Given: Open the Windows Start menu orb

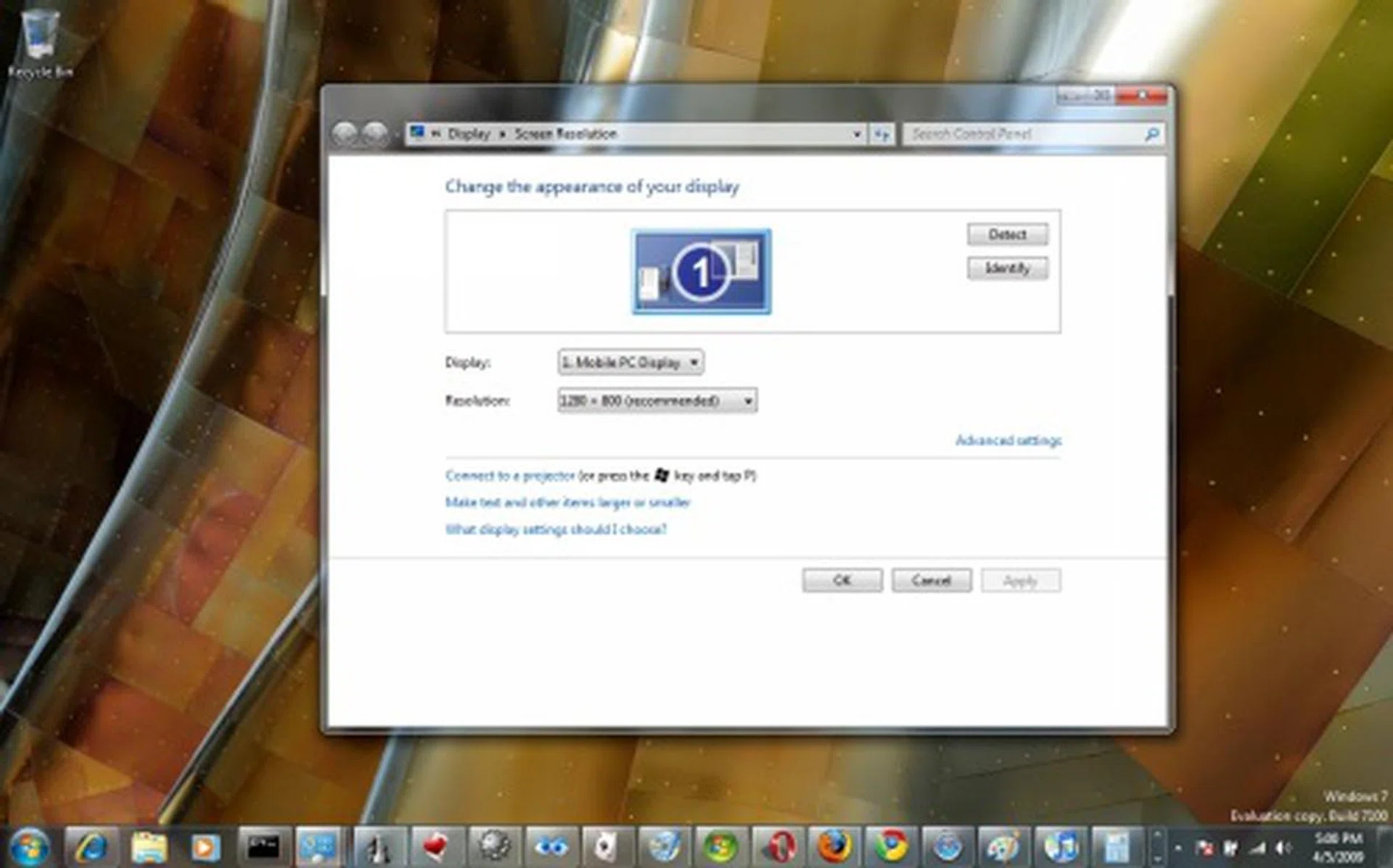Looking at the screenshot, I should click(x=29, y=846).
